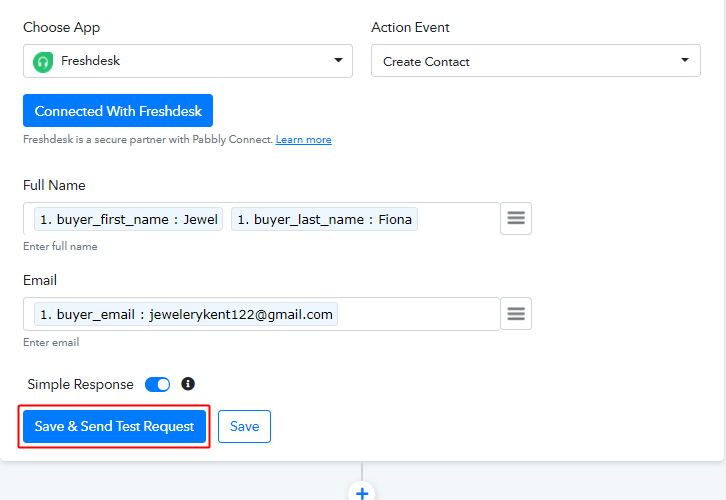The width and height of the screenshot is (726, 500).
Task: Click the Connected With Freshdesk button
Action: tap(118, 111)
